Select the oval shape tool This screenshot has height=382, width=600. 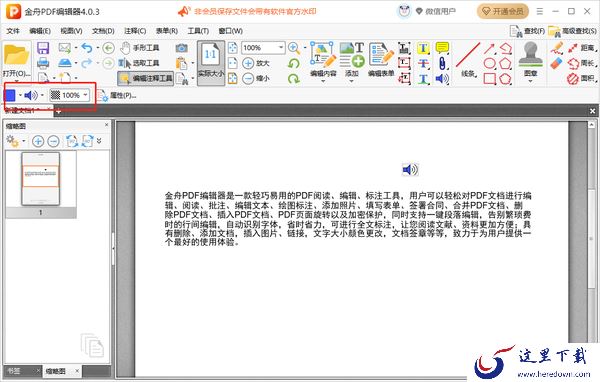(489, 63)
